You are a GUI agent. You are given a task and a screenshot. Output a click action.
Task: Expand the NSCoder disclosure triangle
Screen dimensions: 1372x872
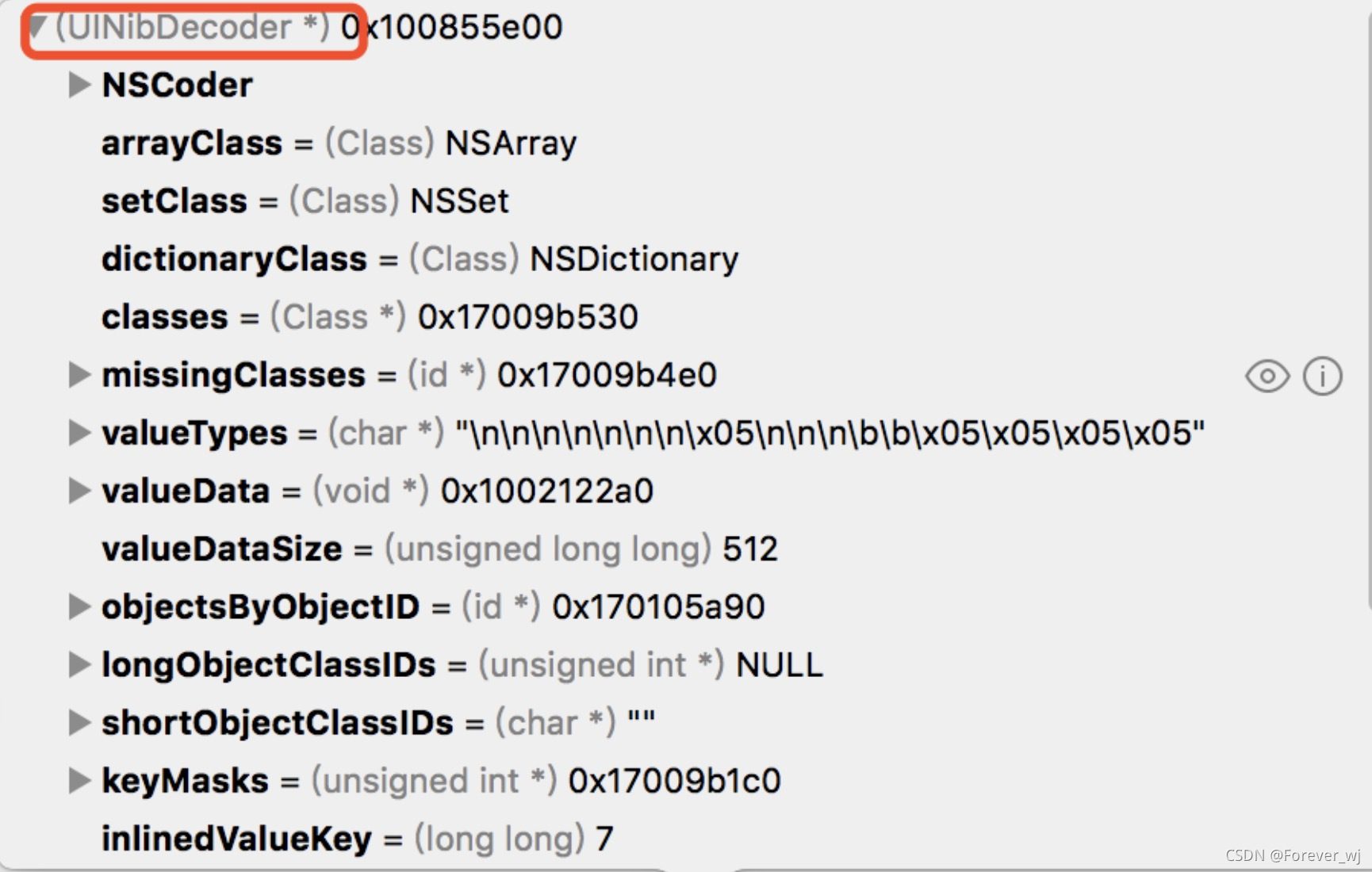point(79,85)
